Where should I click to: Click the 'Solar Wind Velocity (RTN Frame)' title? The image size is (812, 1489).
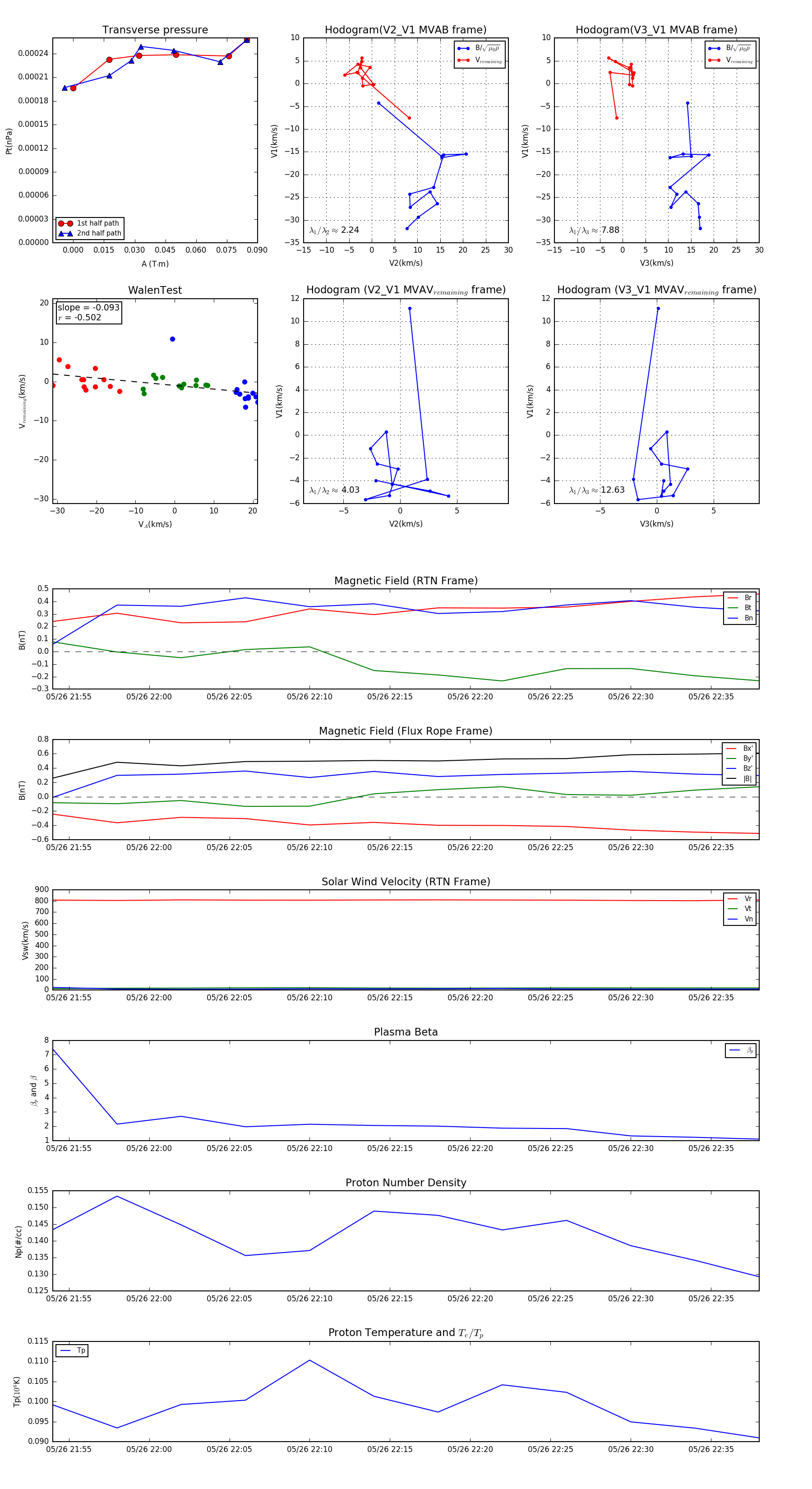(x=406, y=882)
